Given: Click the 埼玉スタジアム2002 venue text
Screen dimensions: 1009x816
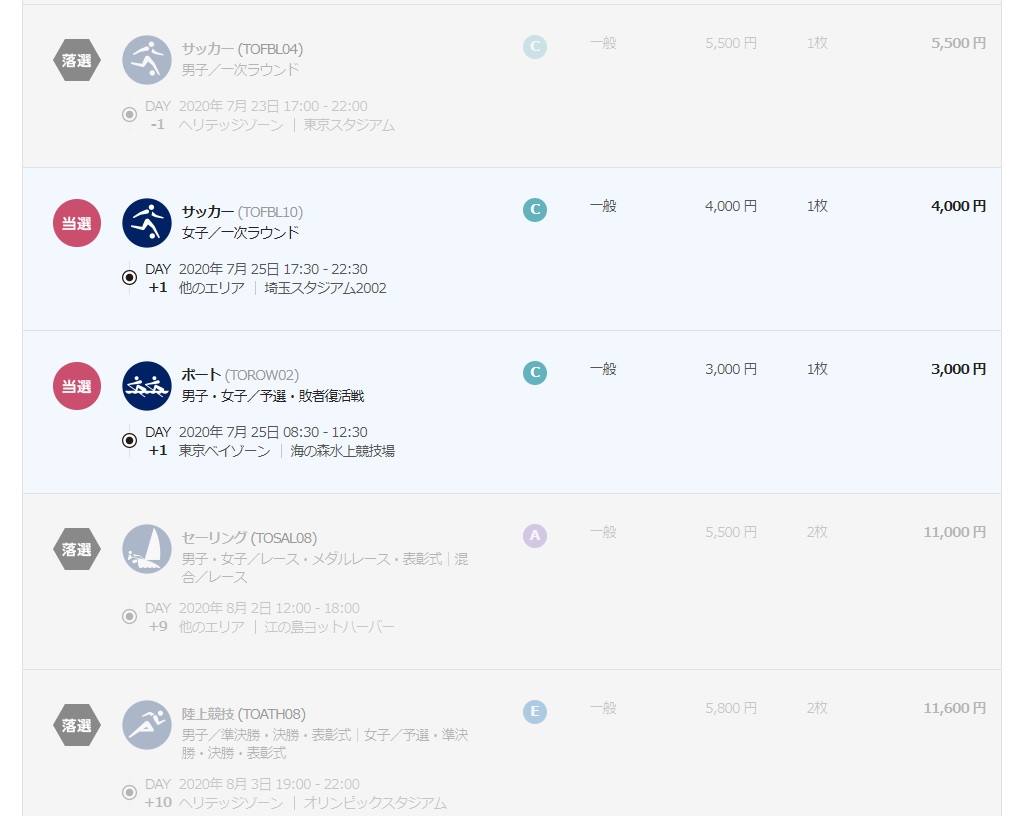Looking at the screenshot, I should click(326, 288).
